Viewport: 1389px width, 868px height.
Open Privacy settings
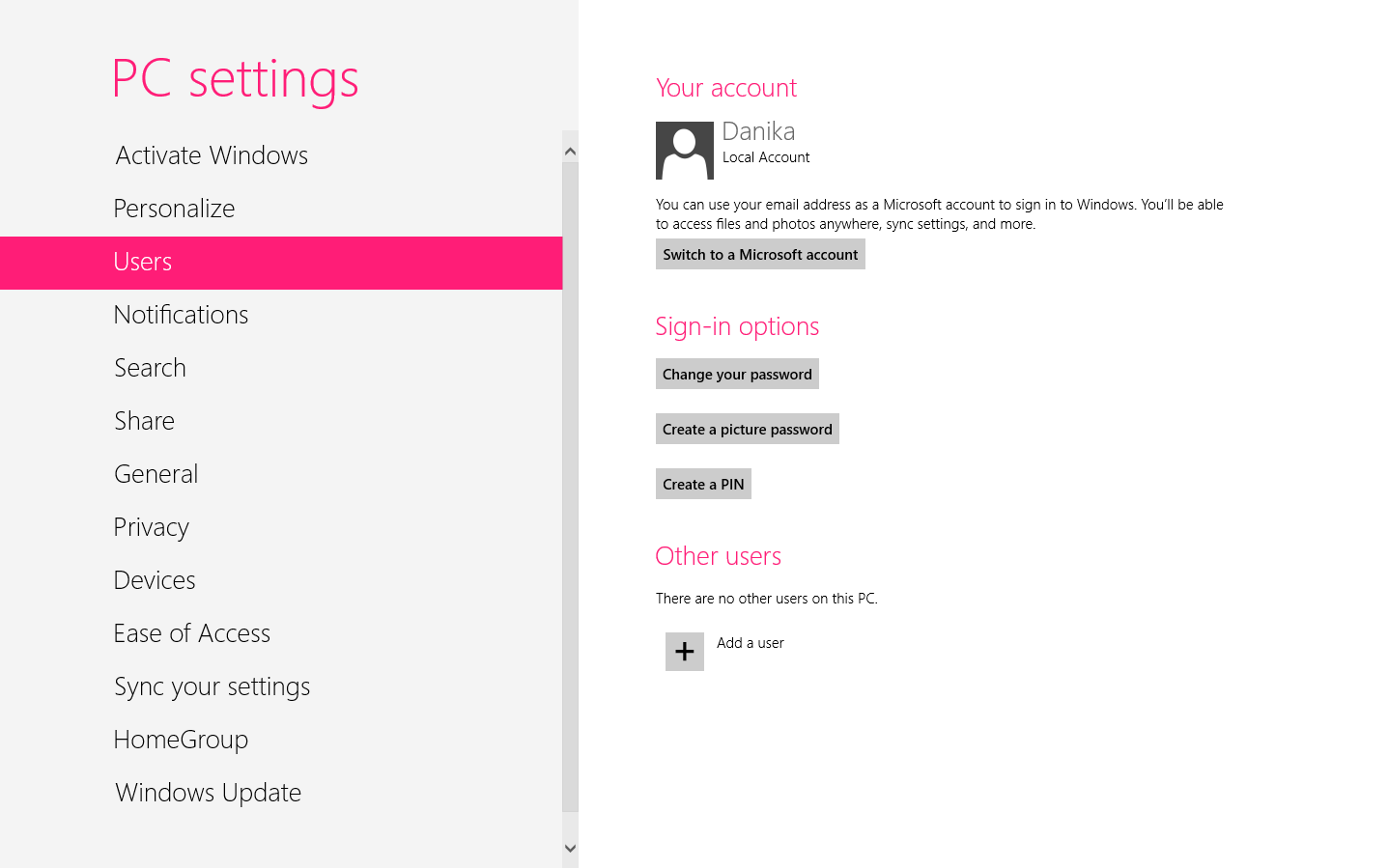[x=151, y=527]
